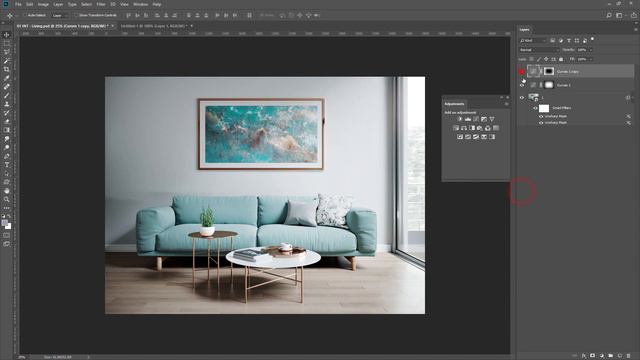The height and width of the screenshot is (360, 640).
Task: Select the Eraser tool
Action: (7, 121)
